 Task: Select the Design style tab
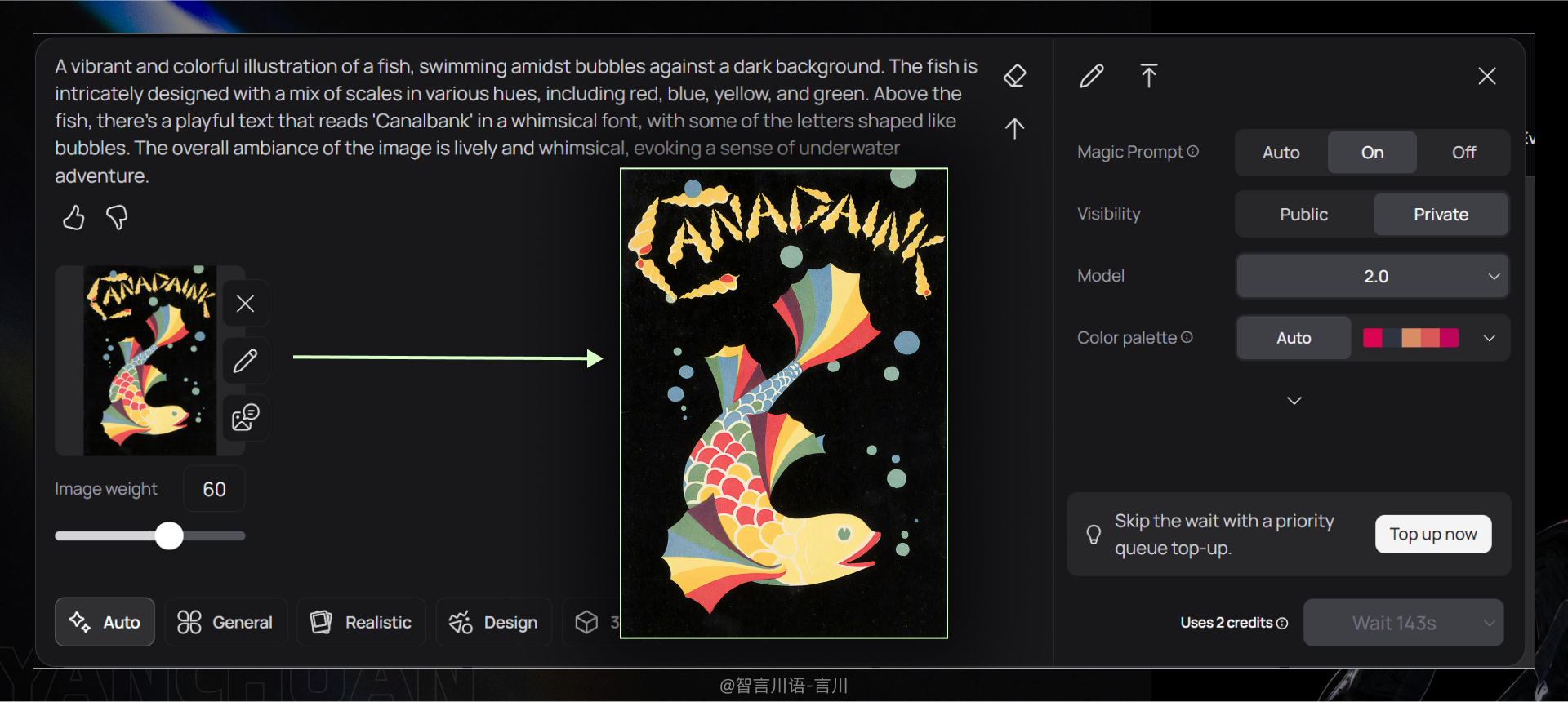[493, 622]
